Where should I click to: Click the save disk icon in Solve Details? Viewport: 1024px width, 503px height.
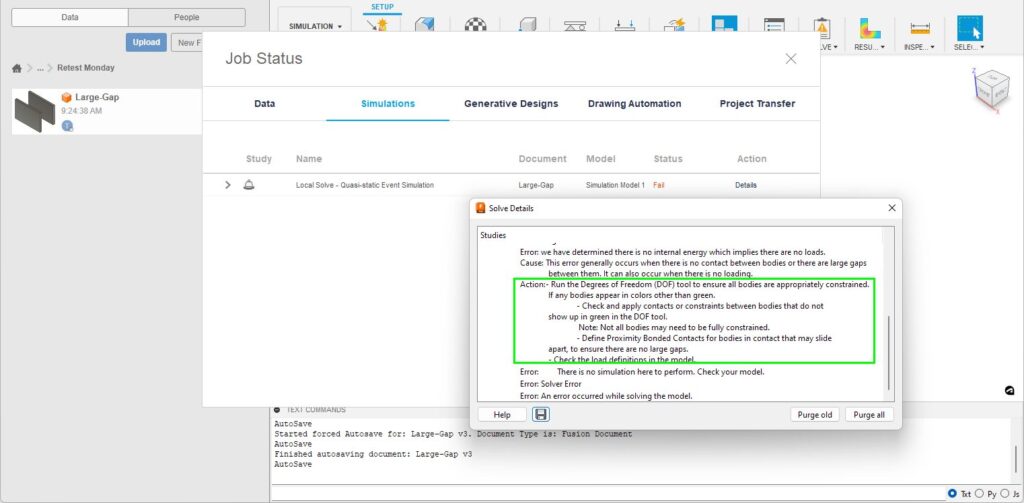tap(540, 414)
